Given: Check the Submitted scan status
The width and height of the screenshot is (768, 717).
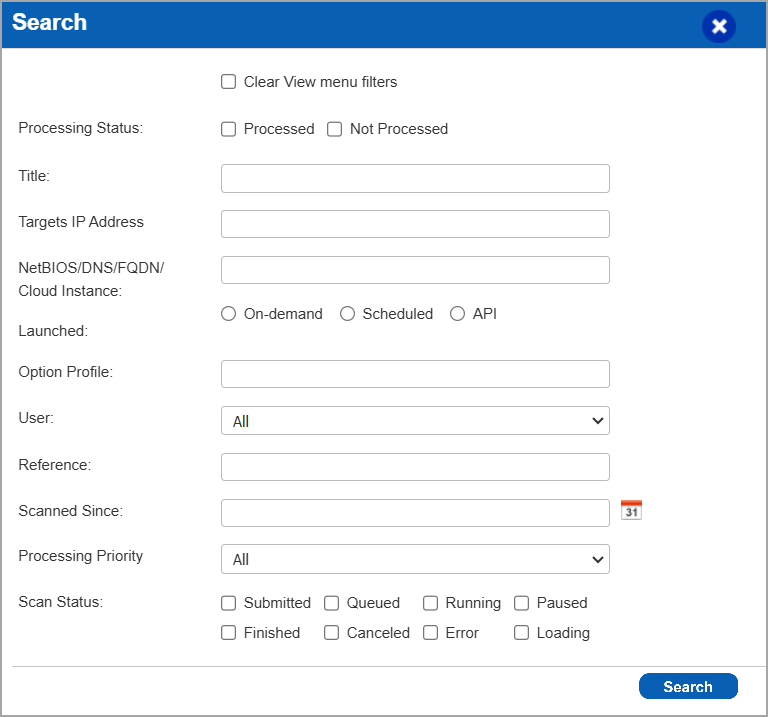Looking at the screenshot, I should click(x=229, y=603).
